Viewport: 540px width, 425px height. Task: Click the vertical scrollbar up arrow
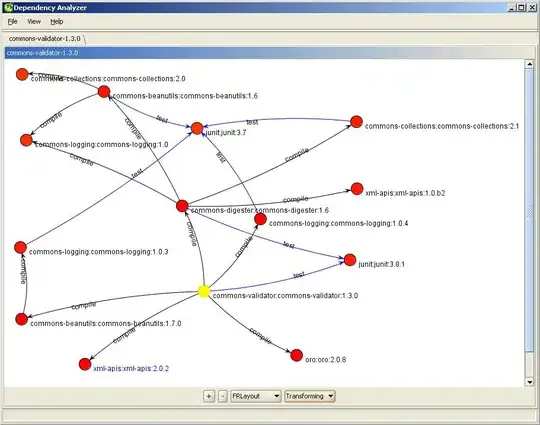point(529,64)
